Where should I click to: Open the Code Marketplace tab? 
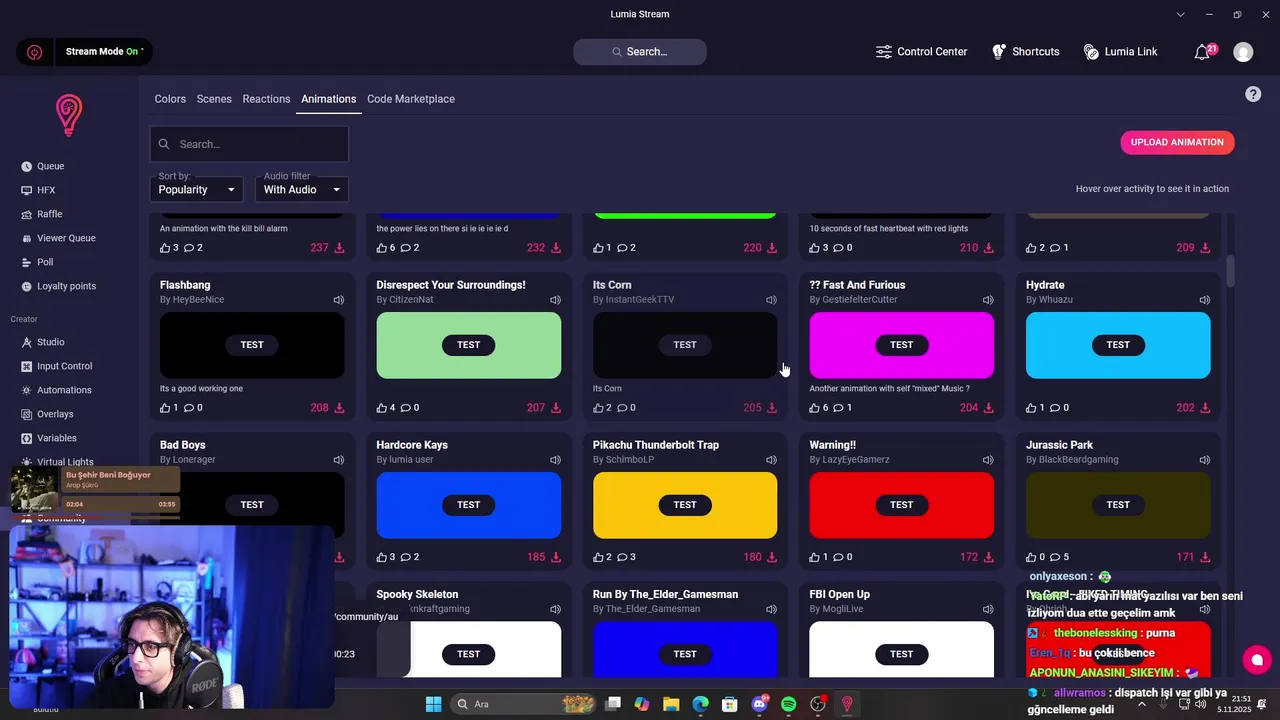tap(411, 99)
